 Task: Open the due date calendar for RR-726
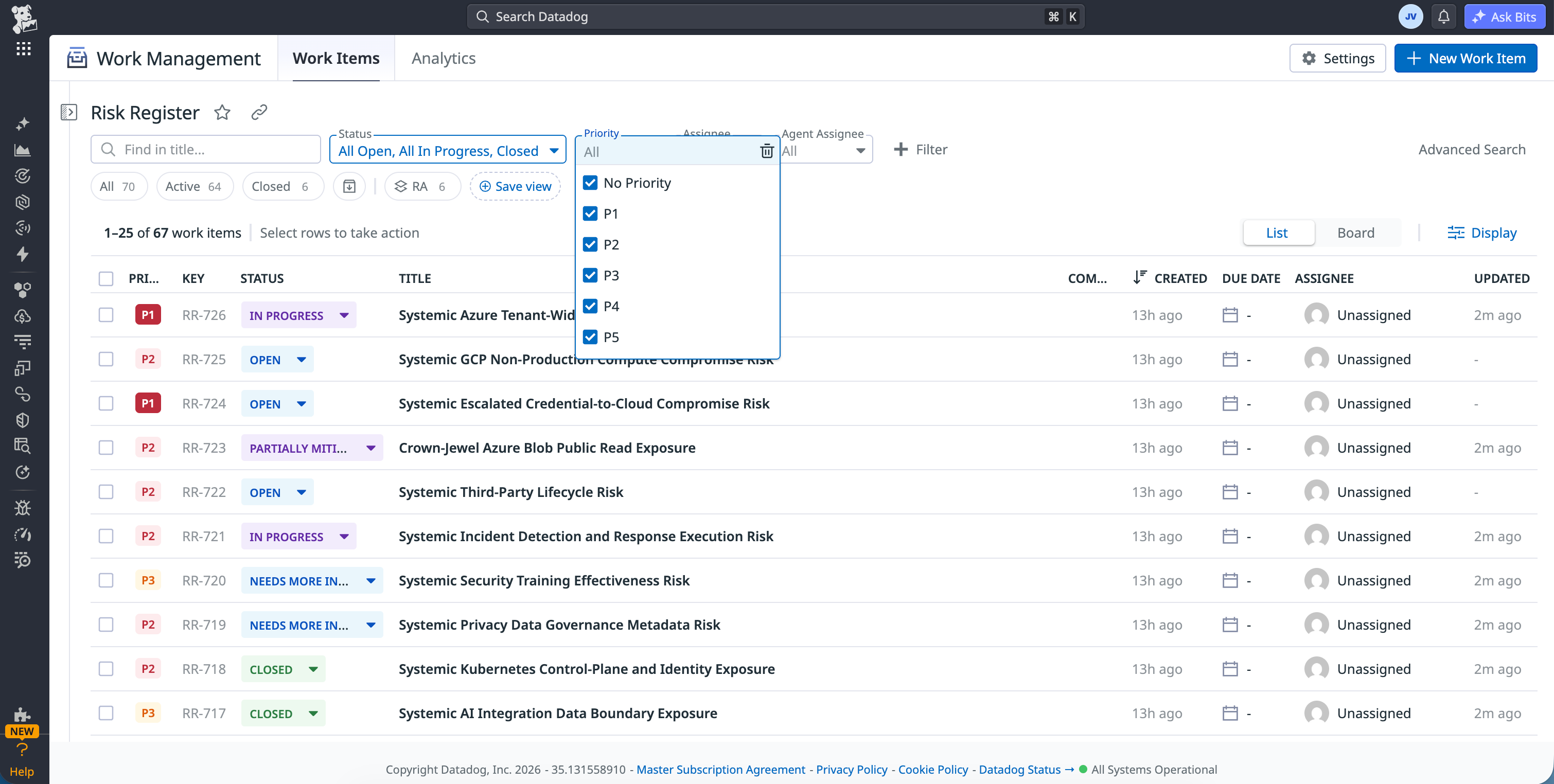(1230, 315)
